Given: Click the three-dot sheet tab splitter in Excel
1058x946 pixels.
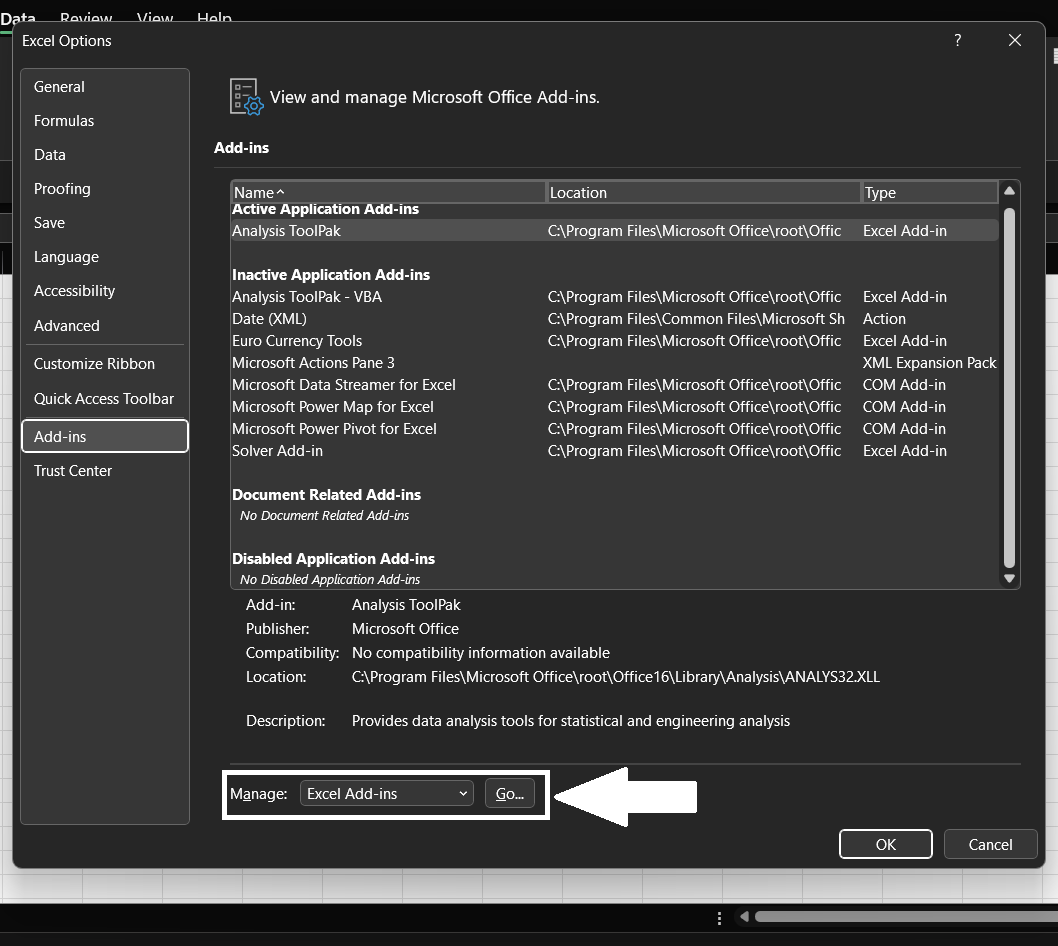Looking at the screenshot, I should click(x=719, y=918).
